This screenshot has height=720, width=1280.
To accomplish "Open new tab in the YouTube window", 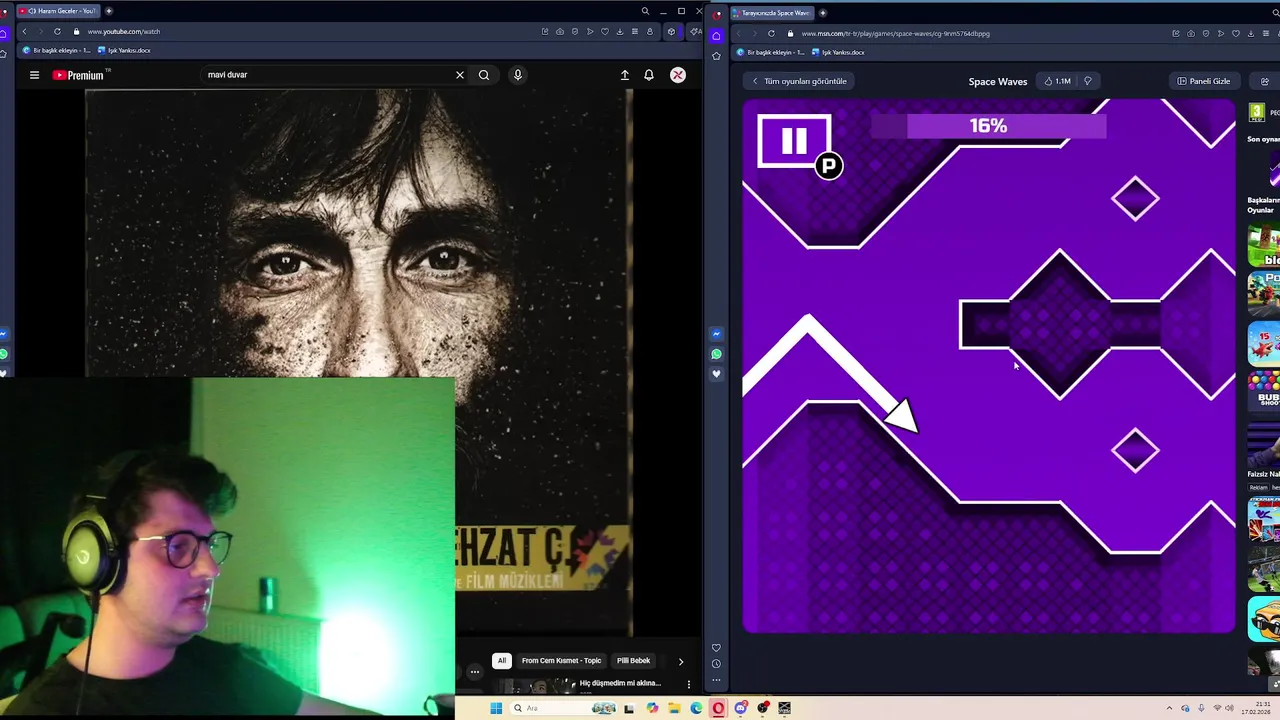I will tap(109, 11).
